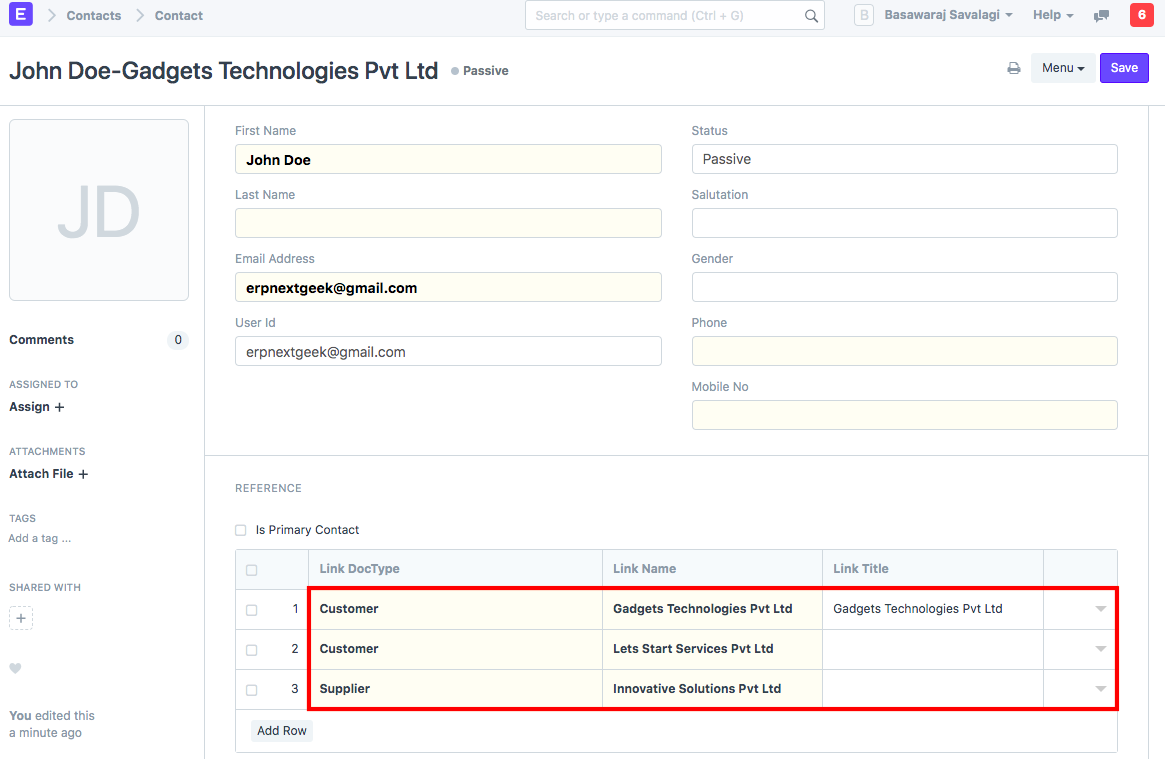
Task: Enable the Is Primary Contact checkbox
Action: (x=241, y=530)
